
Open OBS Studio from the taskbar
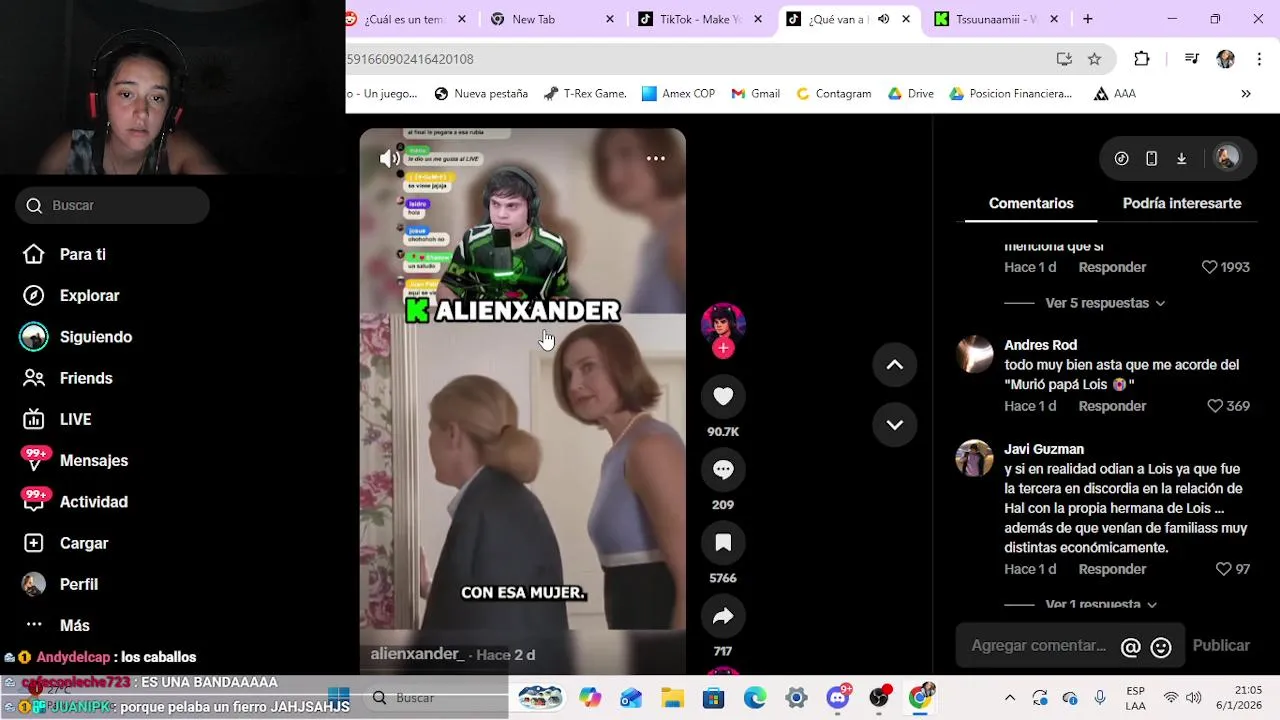pyautogui.click(x=879, y=698)
